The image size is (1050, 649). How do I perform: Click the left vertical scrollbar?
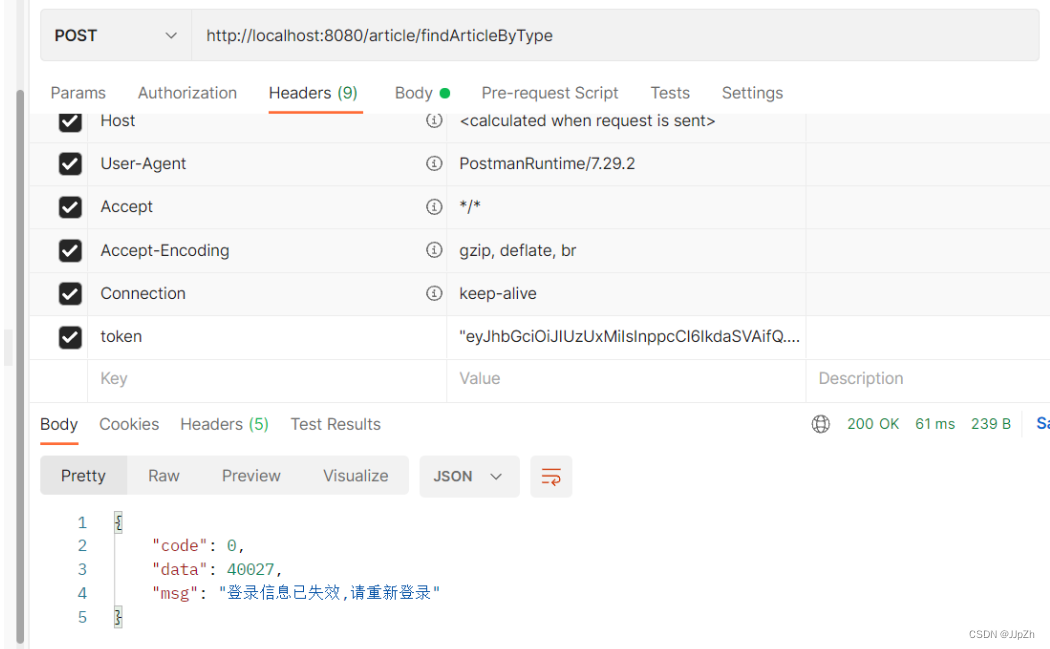pos(20,365)
